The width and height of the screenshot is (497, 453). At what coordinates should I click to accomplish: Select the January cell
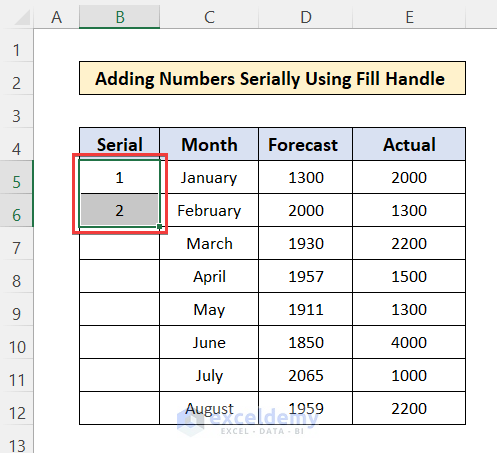tap(209, 177)
